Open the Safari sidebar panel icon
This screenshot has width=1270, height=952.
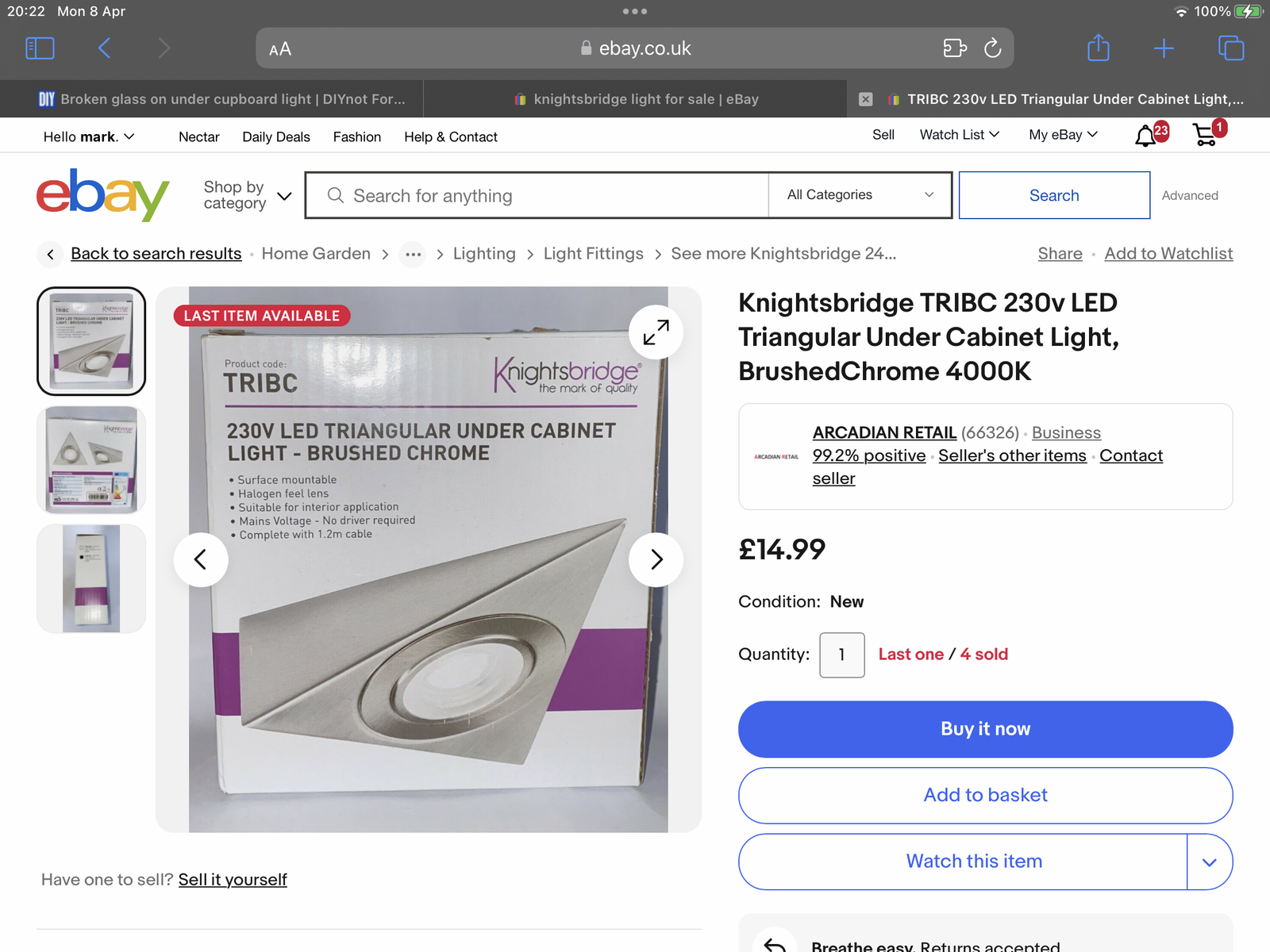[40, 48]
